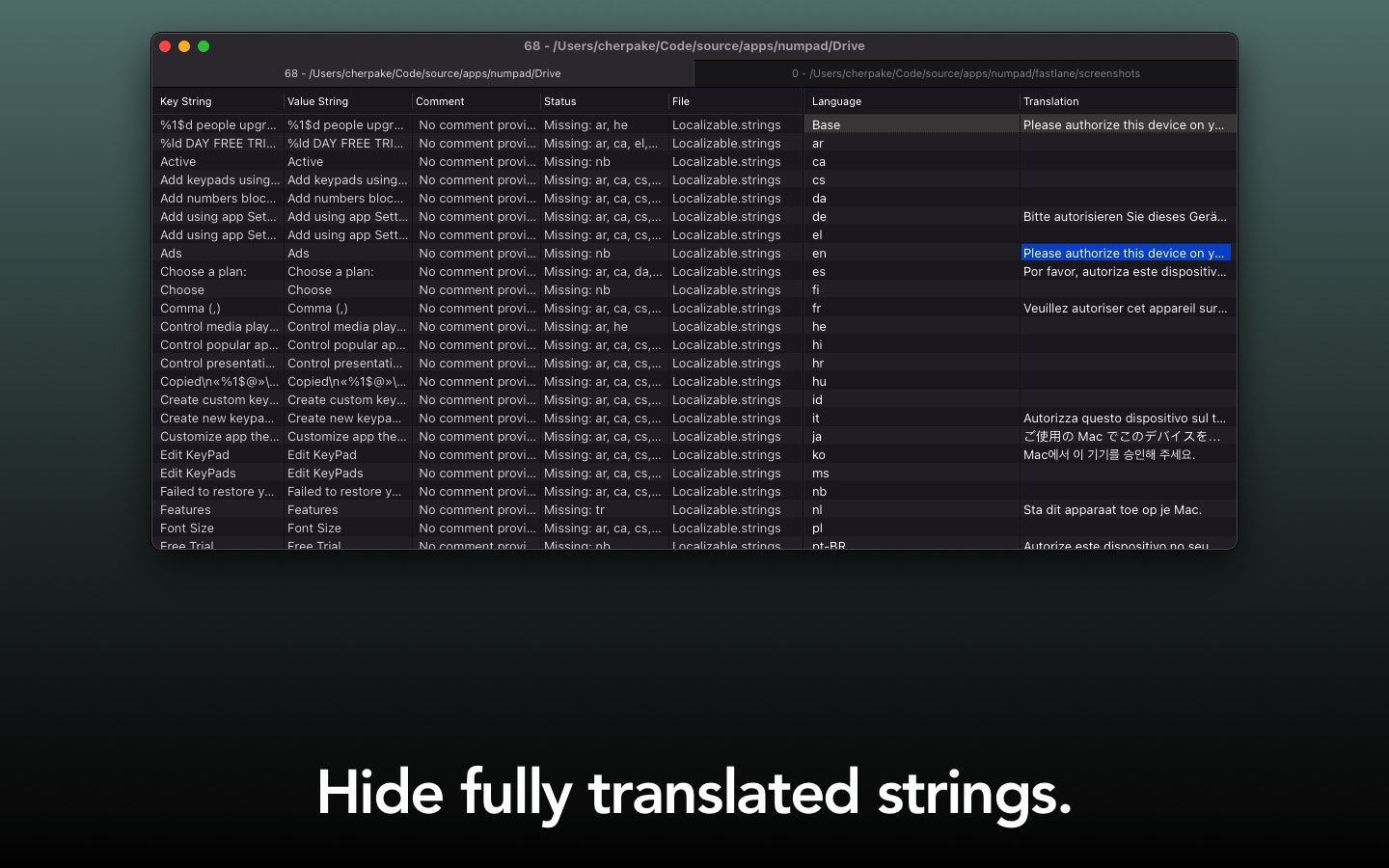The width and height of the screenshot is (1389, 868).
Task: Select the 'ca' language row
Action: coord(1021,161)
